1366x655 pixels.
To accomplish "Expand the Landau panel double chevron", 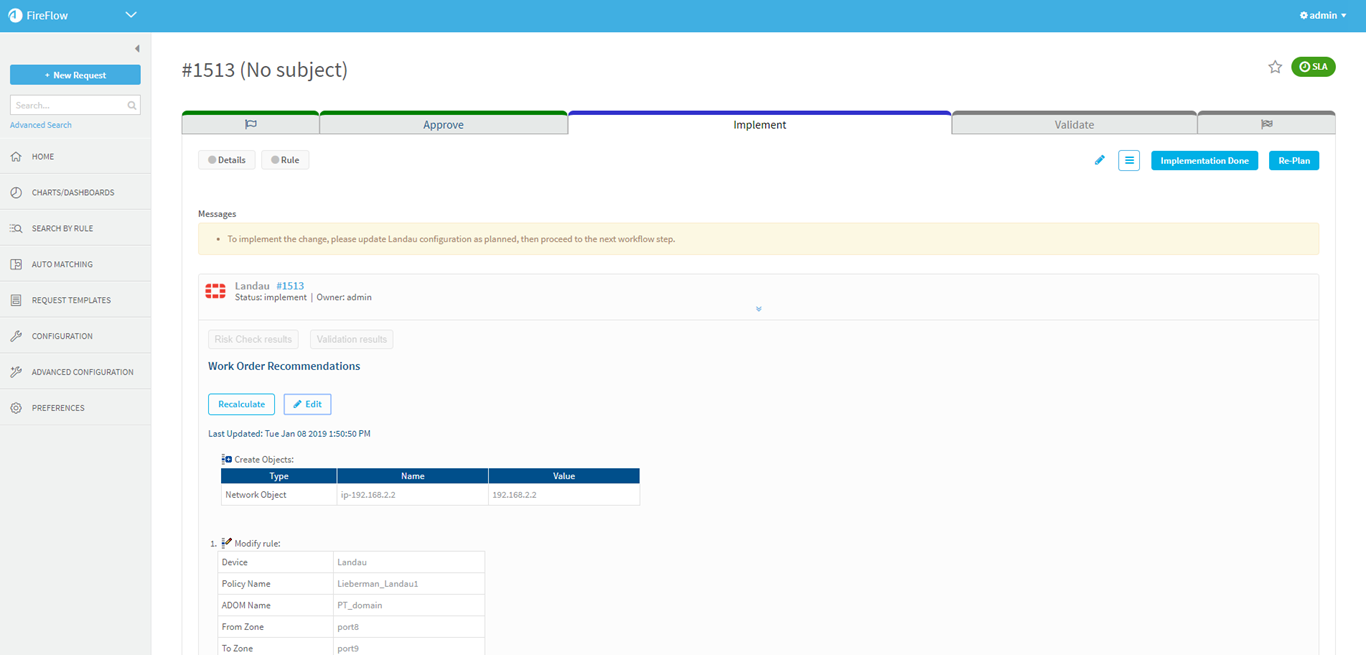I will click(759, 309).
